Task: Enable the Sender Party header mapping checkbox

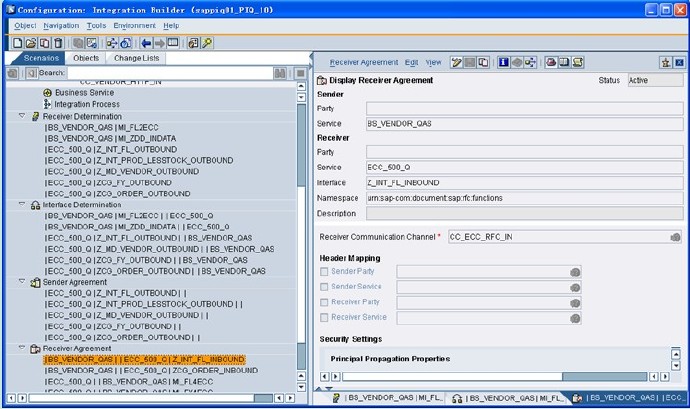Action: pos(324,272)
